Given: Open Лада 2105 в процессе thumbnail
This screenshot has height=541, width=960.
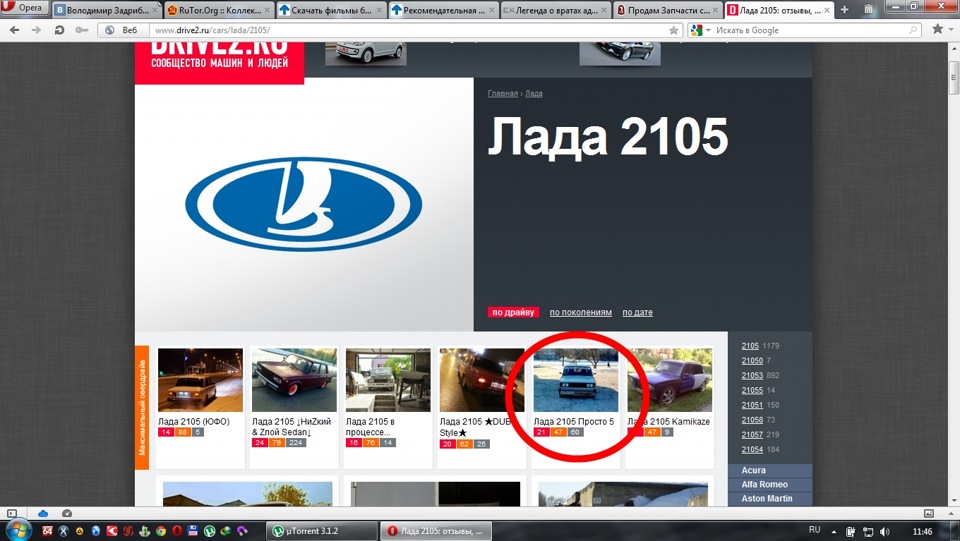Looking at the screenshot, I should tap(388, 380).
